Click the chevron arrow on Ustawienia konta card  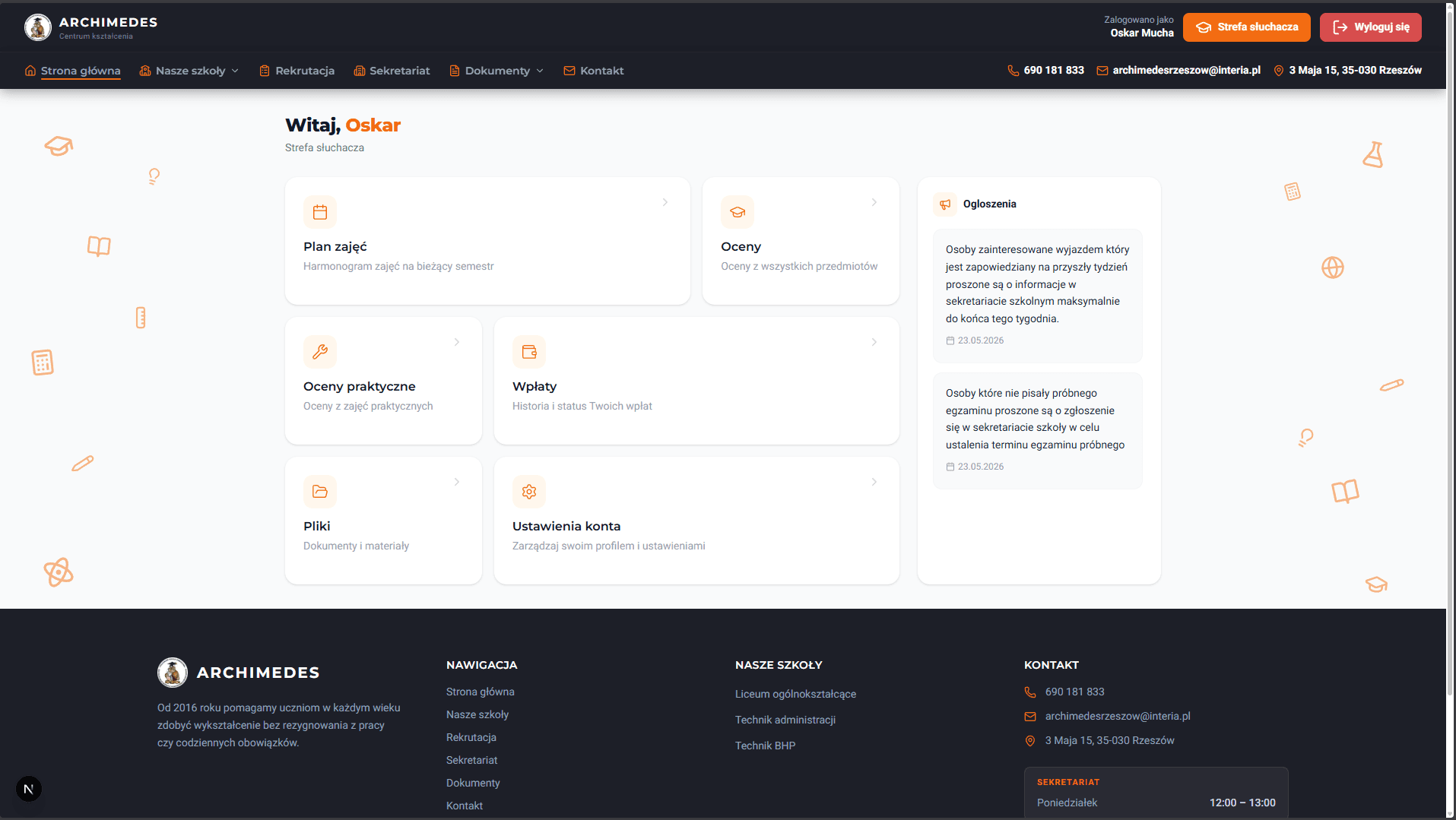[874, 482]
